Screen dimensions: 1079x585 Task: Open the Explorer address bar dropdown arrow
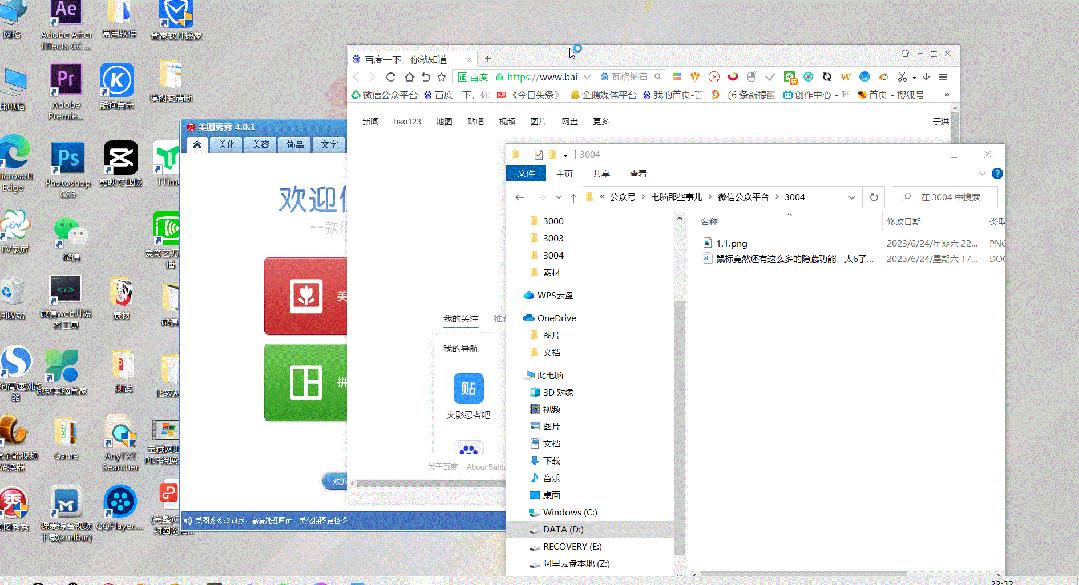[x=852, y=197]
